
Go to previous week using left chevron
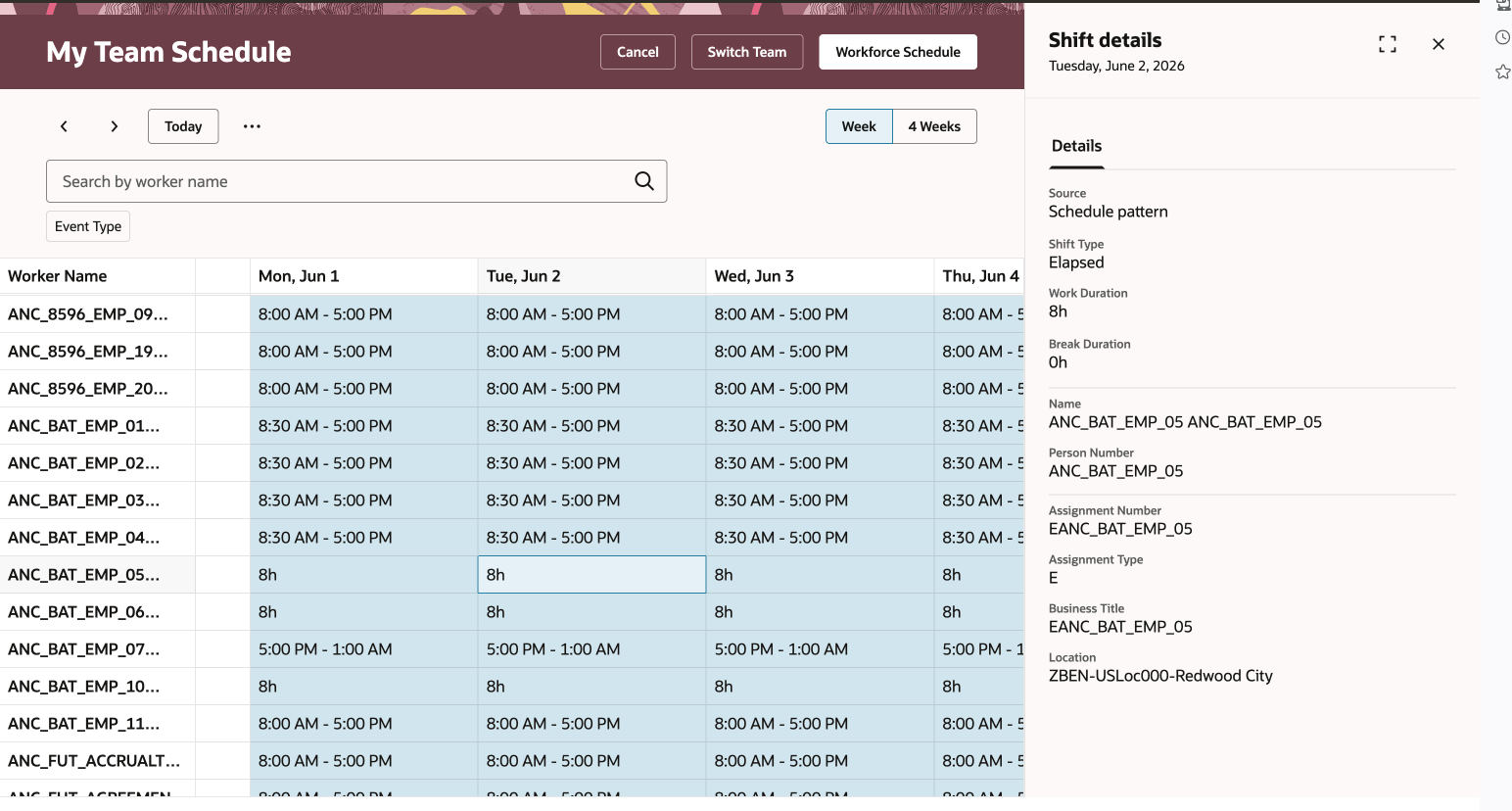click(x=64, y=126)
